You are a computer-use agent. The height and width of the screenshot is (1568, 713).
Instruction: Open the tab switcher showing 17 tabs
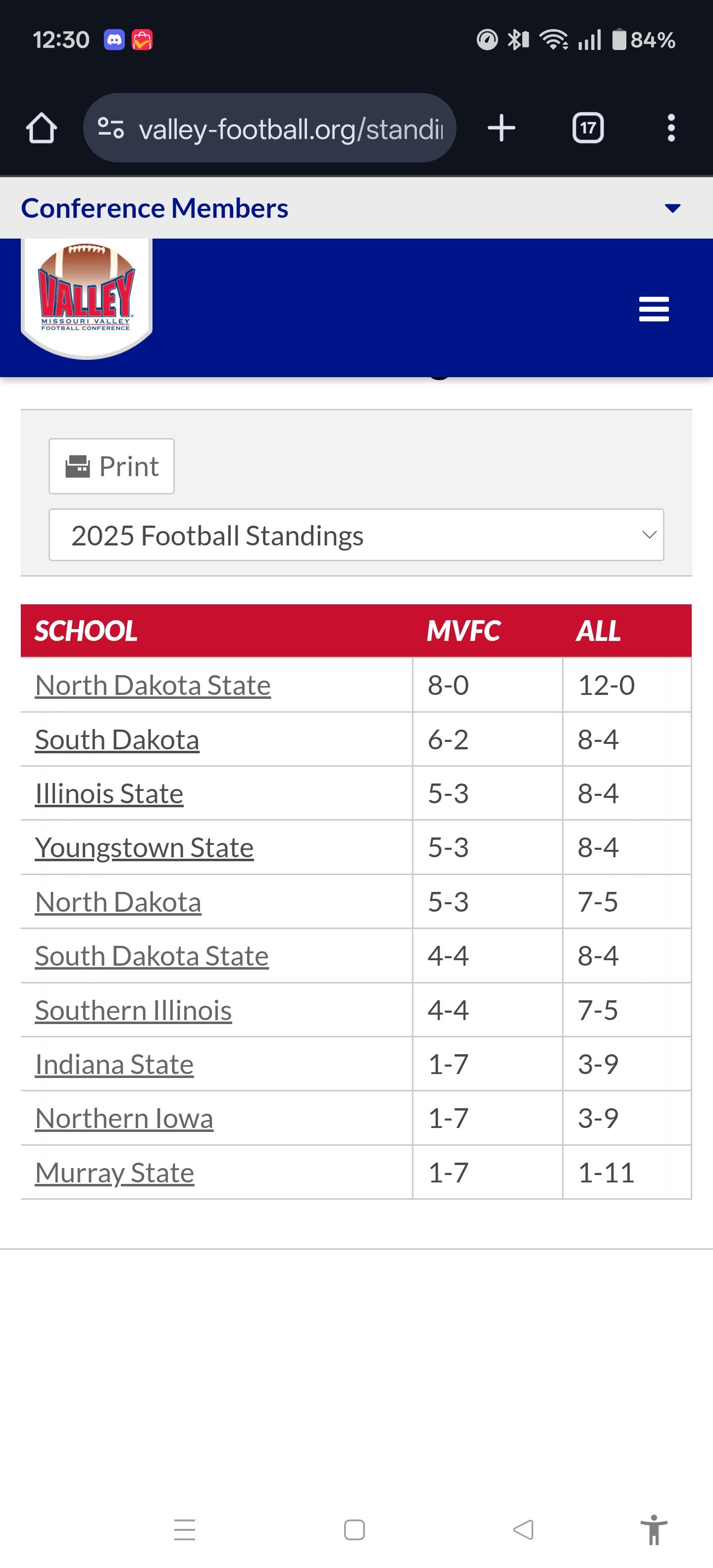pos(588,128)
